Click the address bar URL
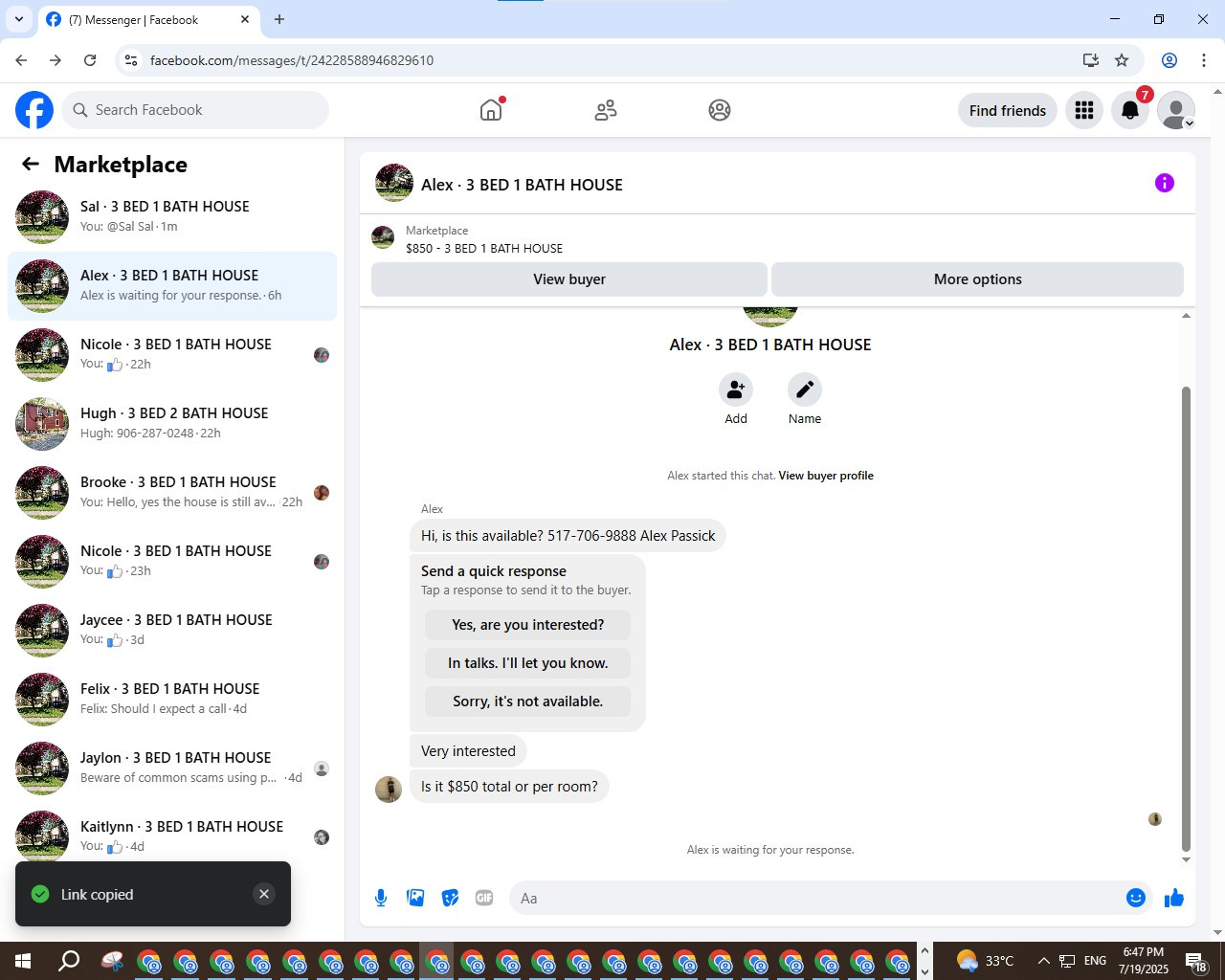The width and height of the screenshot is (1225, 980). pyautogui.click(x=292, y=60)
